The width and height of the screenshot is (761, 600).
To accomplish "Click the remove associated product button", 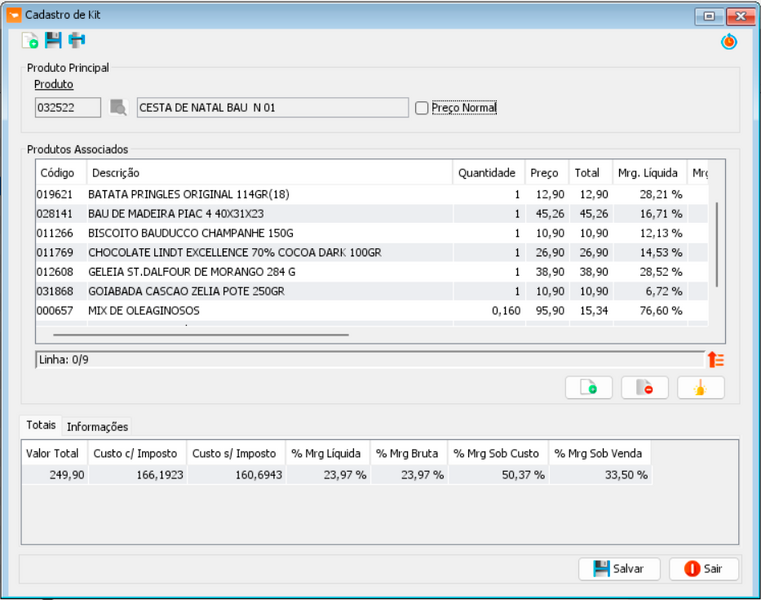I will pyautogui.click(x=645, y=388).
